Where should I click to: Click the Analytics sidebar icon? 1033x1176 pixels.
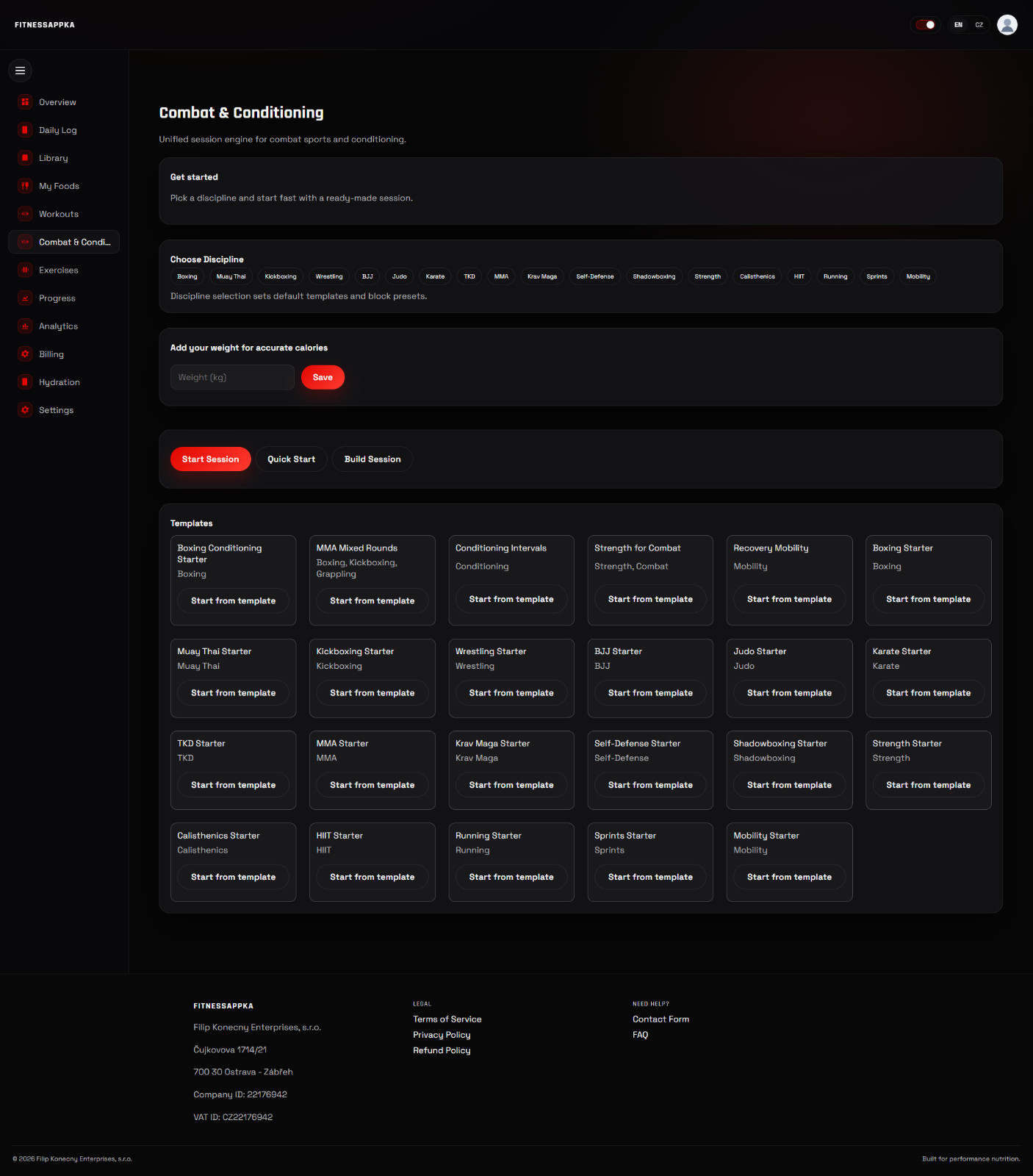coord(25,326)
